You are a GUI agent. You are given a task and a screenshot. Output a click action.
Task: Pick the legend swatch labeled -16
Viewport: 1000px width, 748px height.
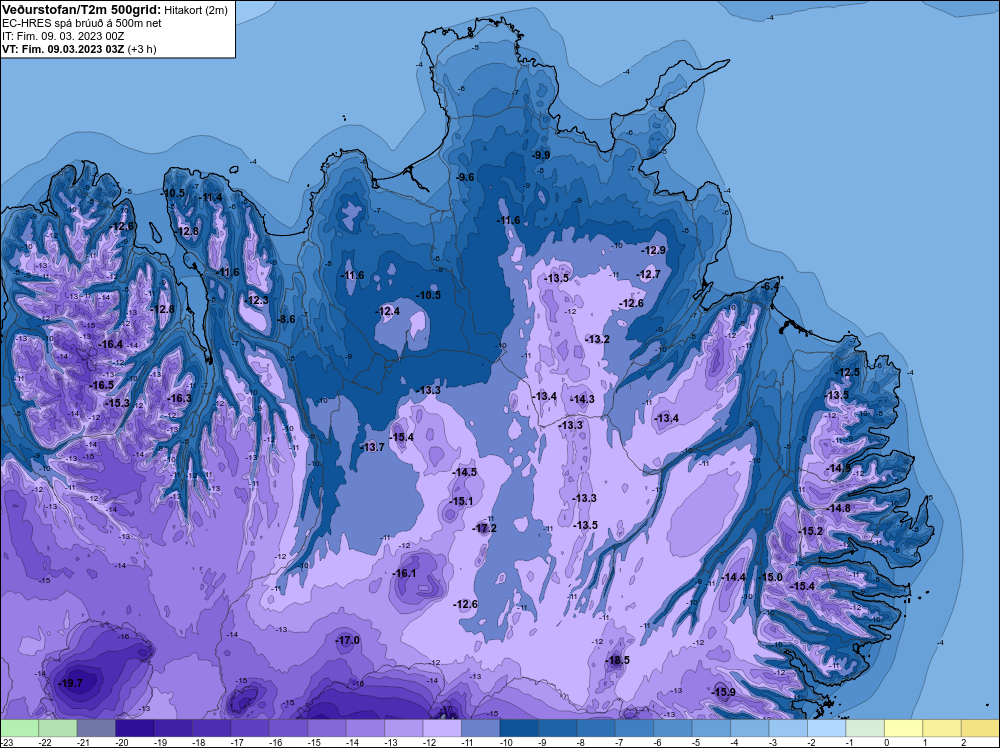coord(288,728)
